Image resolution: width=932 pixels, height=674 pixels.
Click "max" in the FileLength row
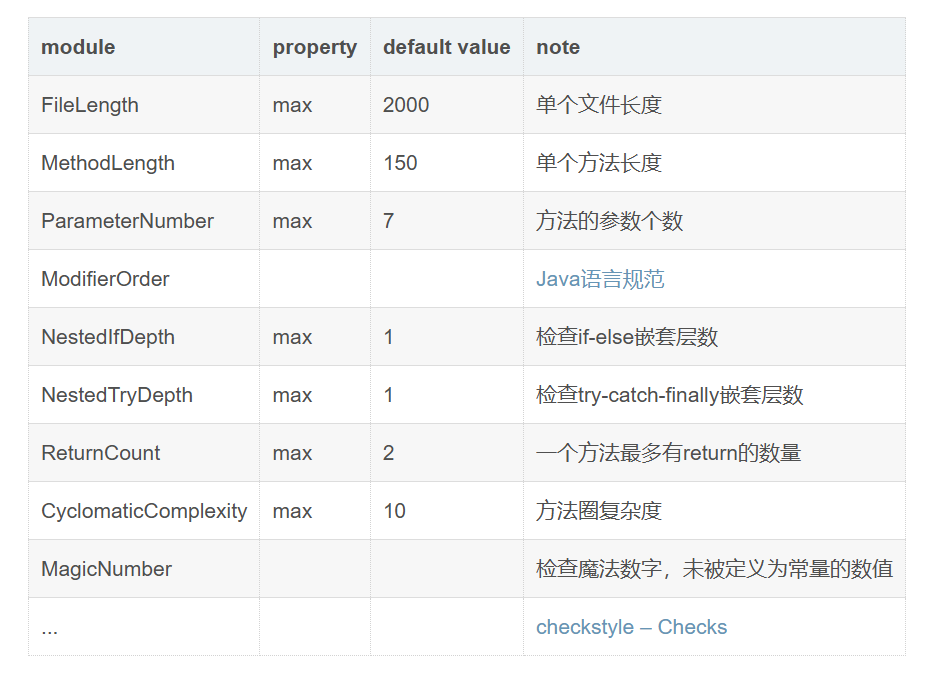coord(292,106)
